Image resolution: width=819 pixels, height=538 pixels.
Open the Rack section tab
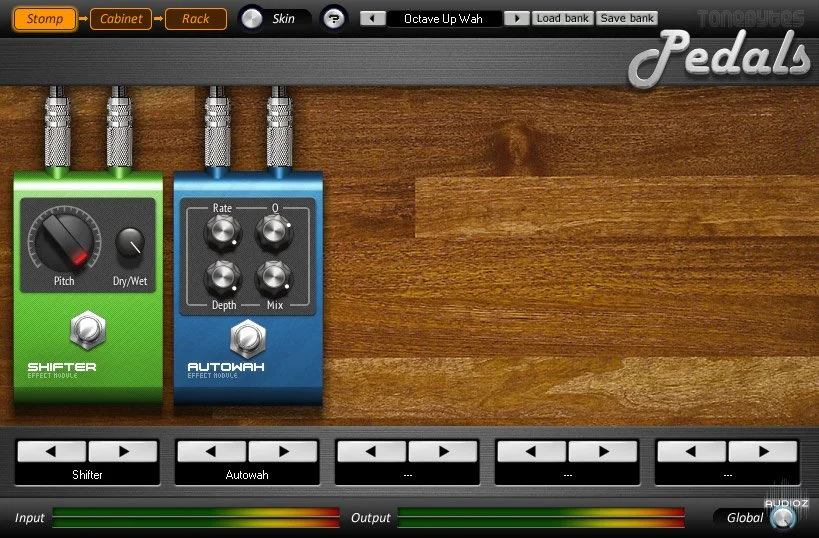196,19
